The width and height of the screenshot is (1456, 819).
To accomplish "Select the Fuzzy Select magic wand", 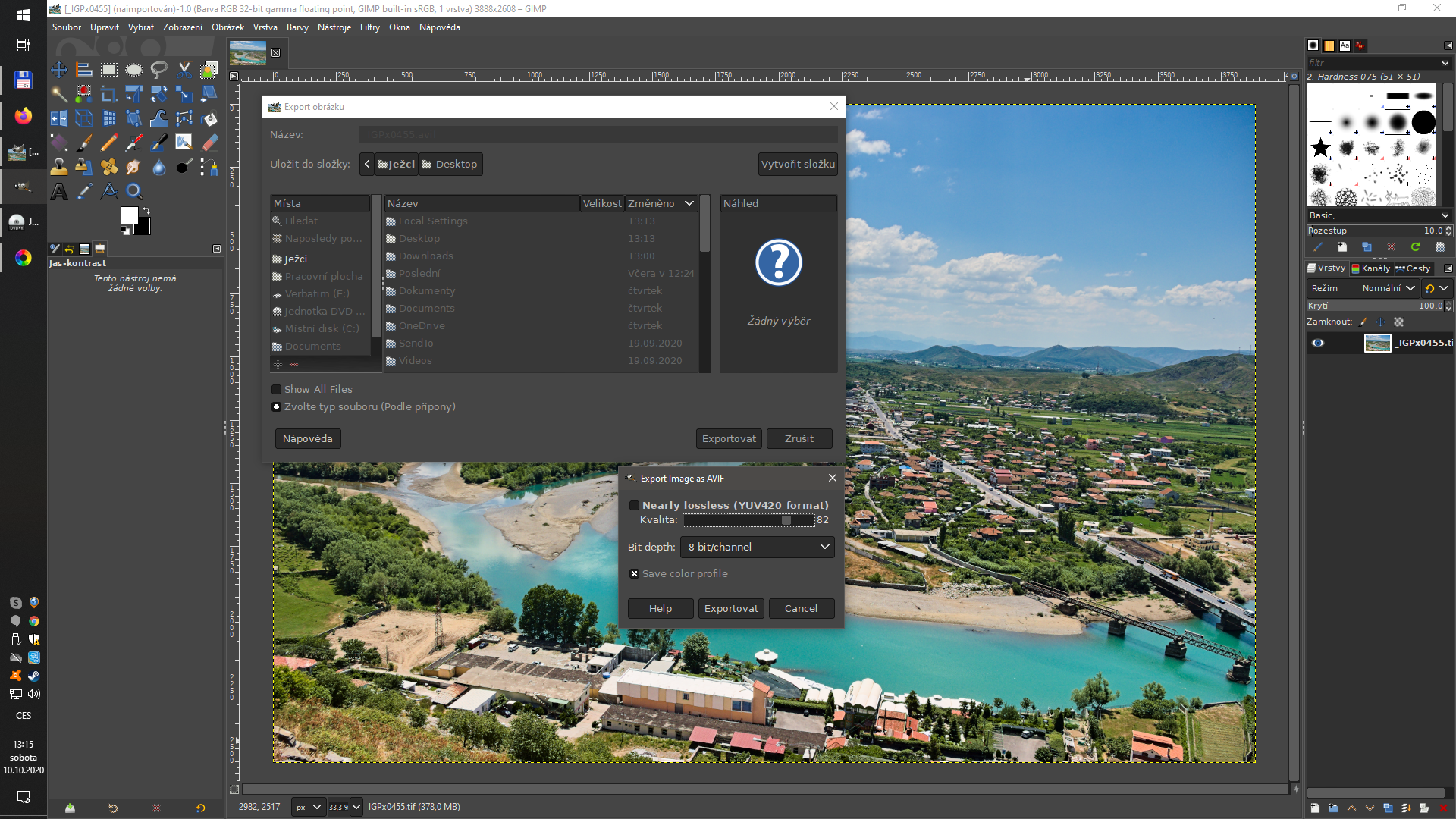I will pos(59,94).
